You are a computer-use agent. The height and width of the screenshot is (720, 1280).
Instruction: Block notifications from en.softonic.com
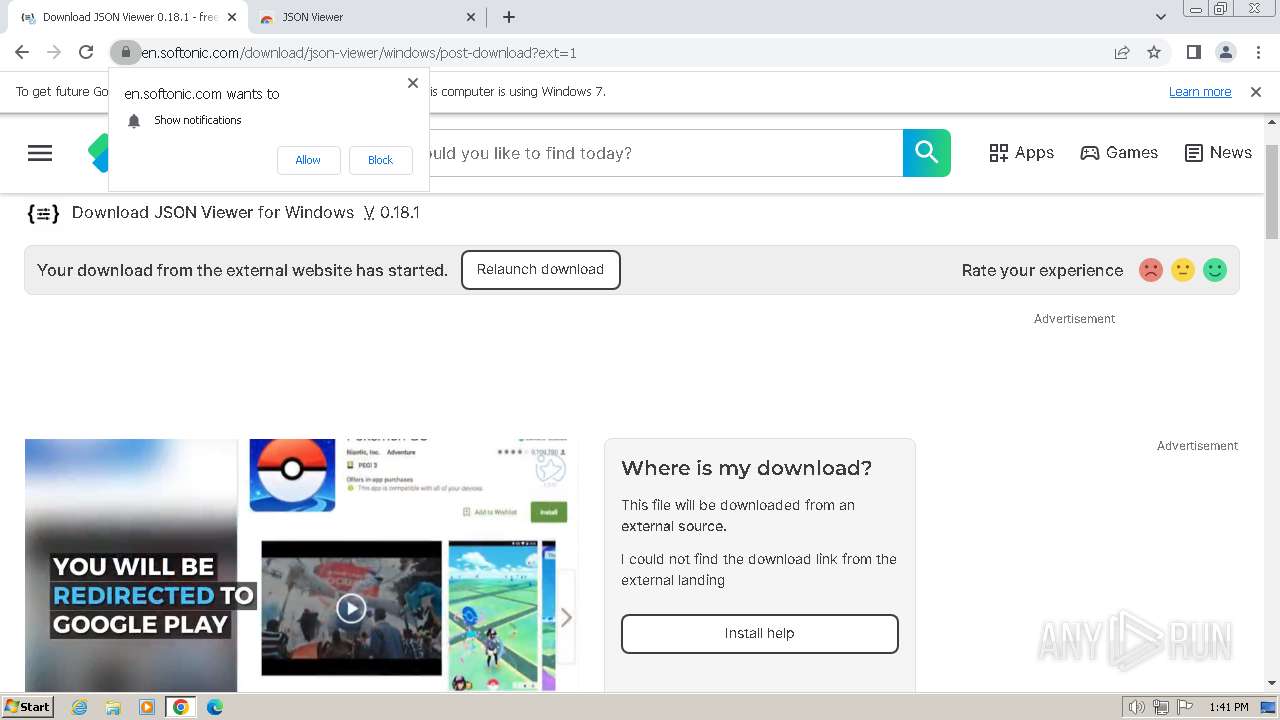tap(380, 160)
